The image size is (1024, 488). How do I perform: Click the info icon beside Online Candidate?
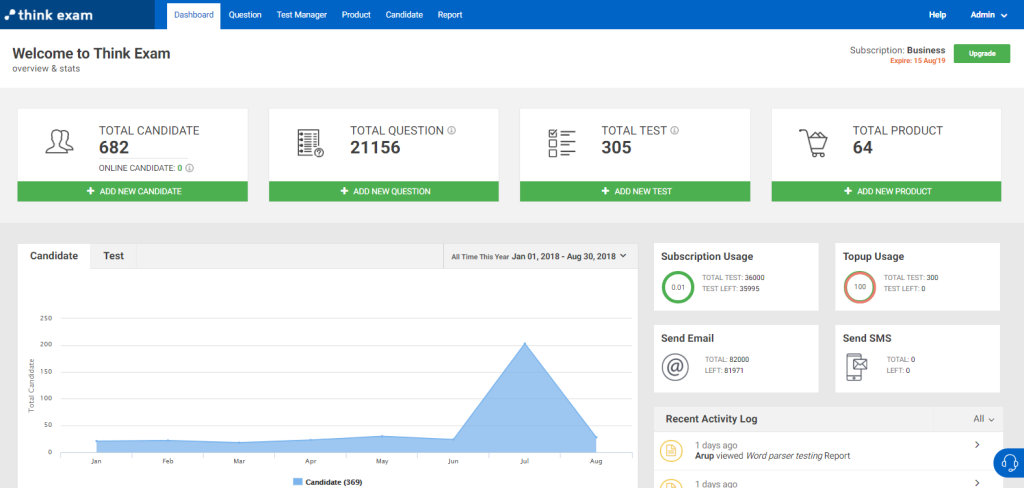click(x=190, y=168)
